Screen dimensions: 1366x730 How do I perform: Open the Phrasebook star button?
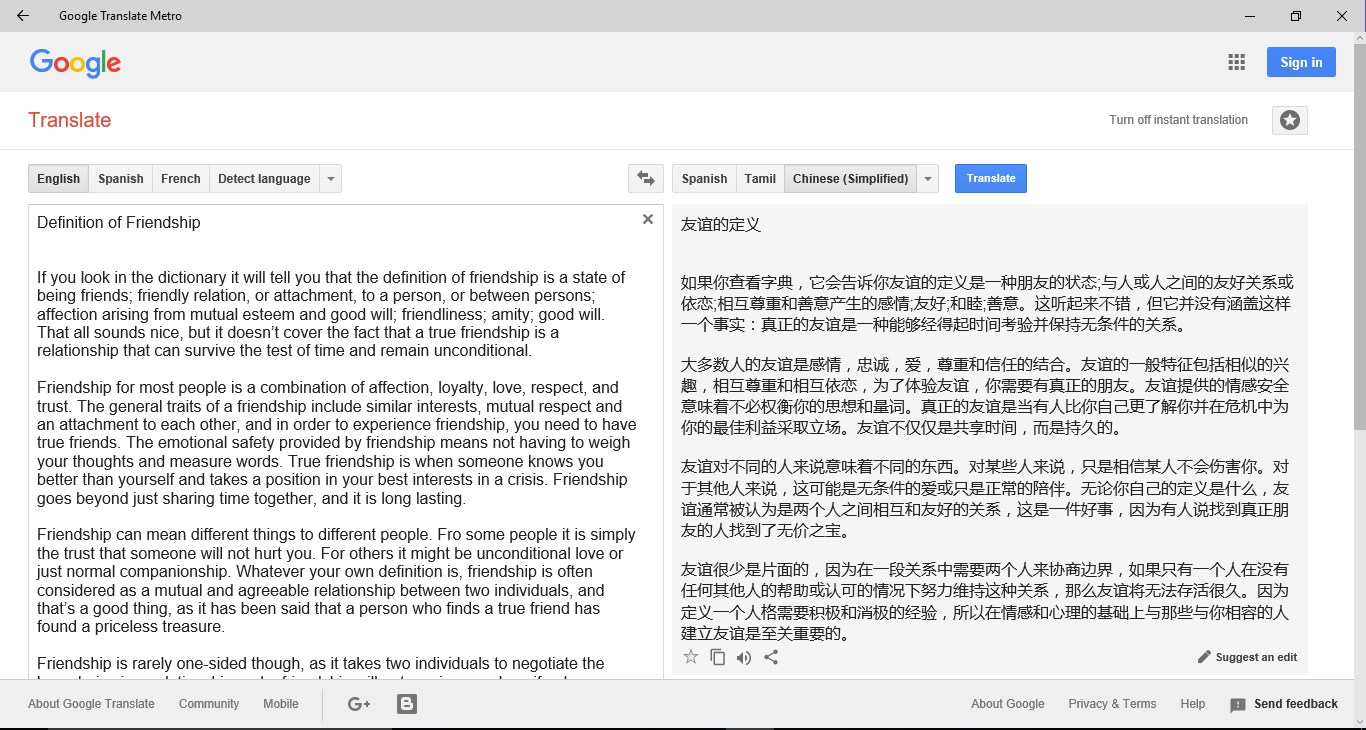point(1290,120)
